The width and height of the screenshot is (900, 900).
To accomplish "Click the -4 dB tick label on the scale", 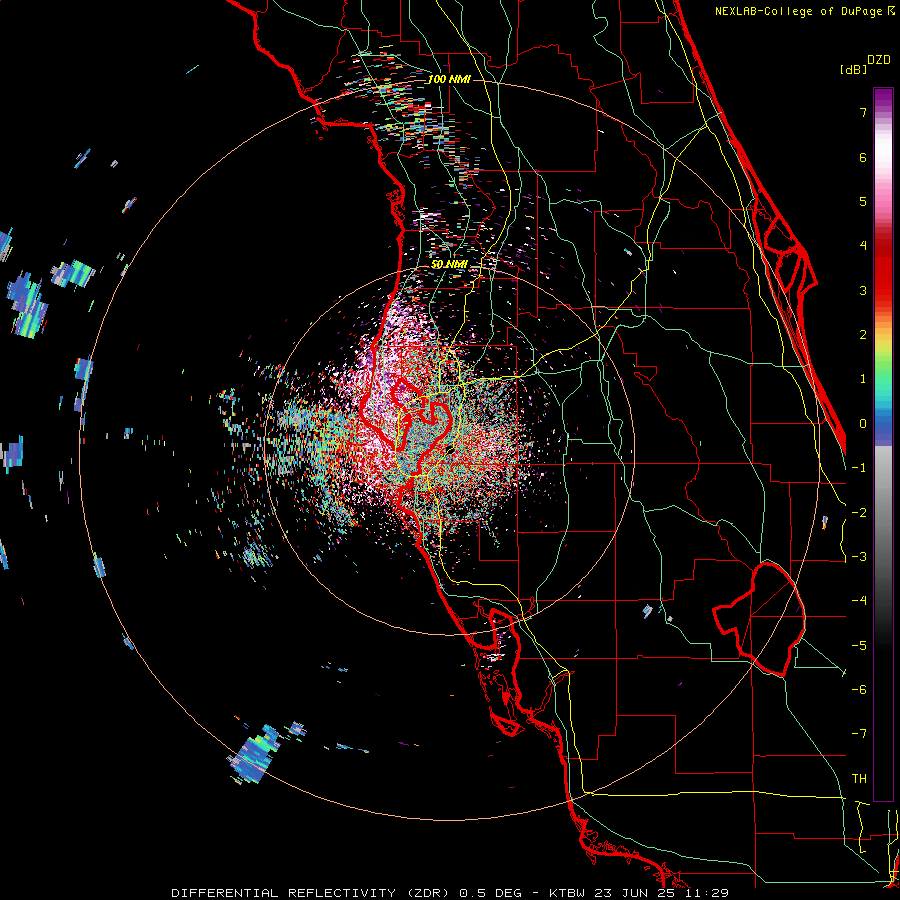I will pyautogui.click(x=859, y=601).
